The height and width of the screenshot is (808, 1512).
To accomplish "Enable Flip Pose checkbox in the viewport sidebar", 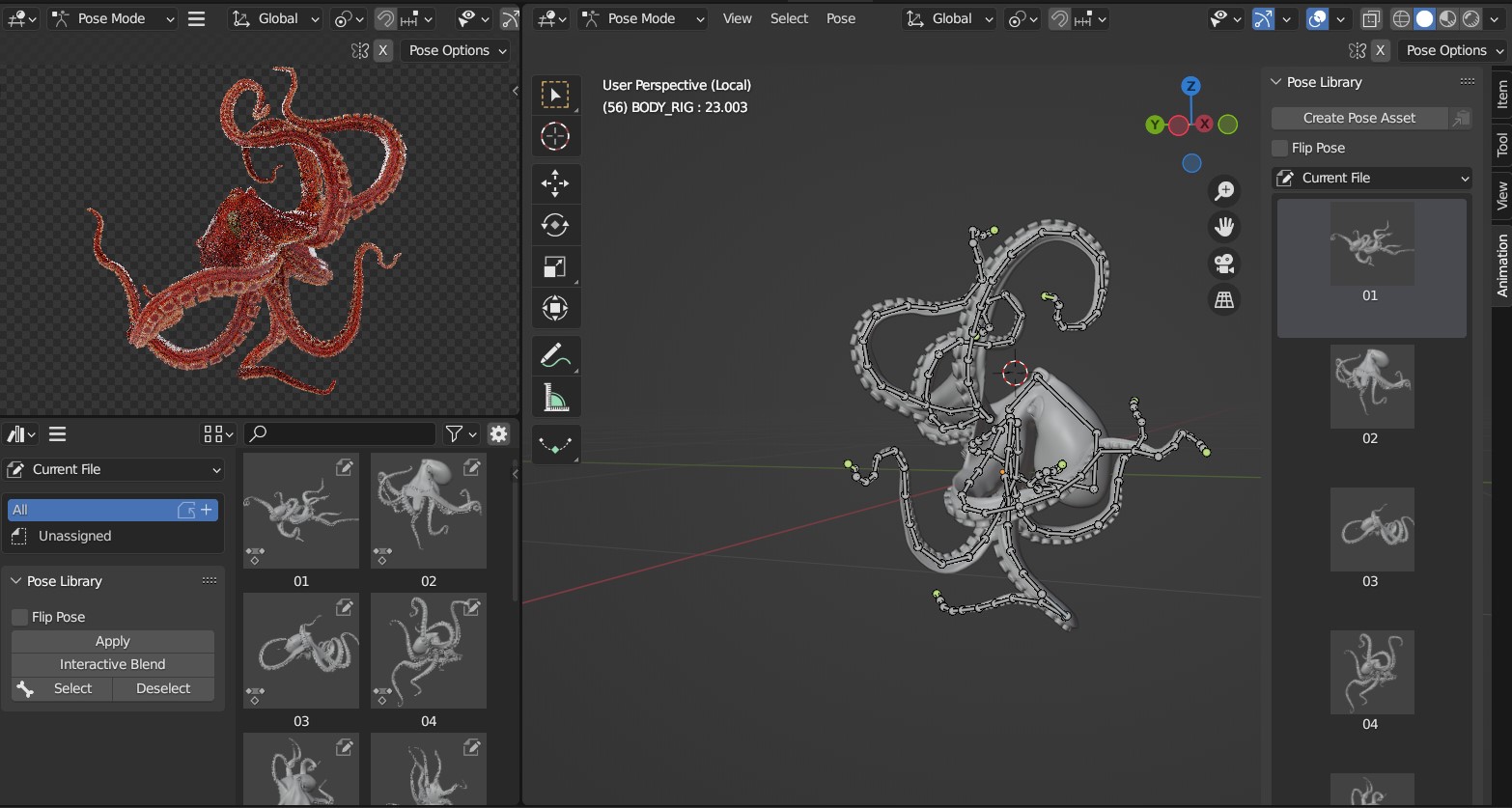I will point(1279,148).
